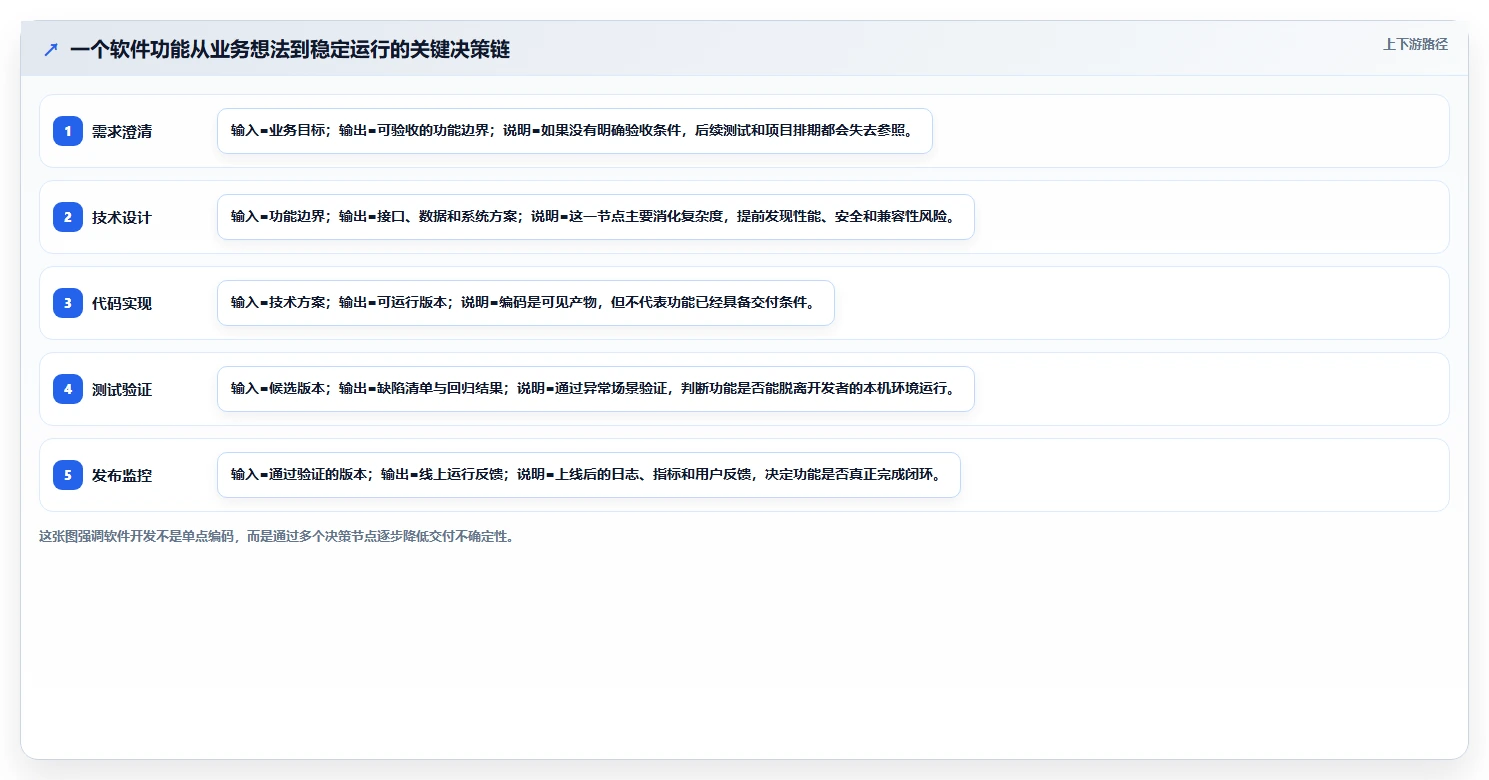
Task: Click the number 5 badge for 发布监控
Action: point(68,475)
